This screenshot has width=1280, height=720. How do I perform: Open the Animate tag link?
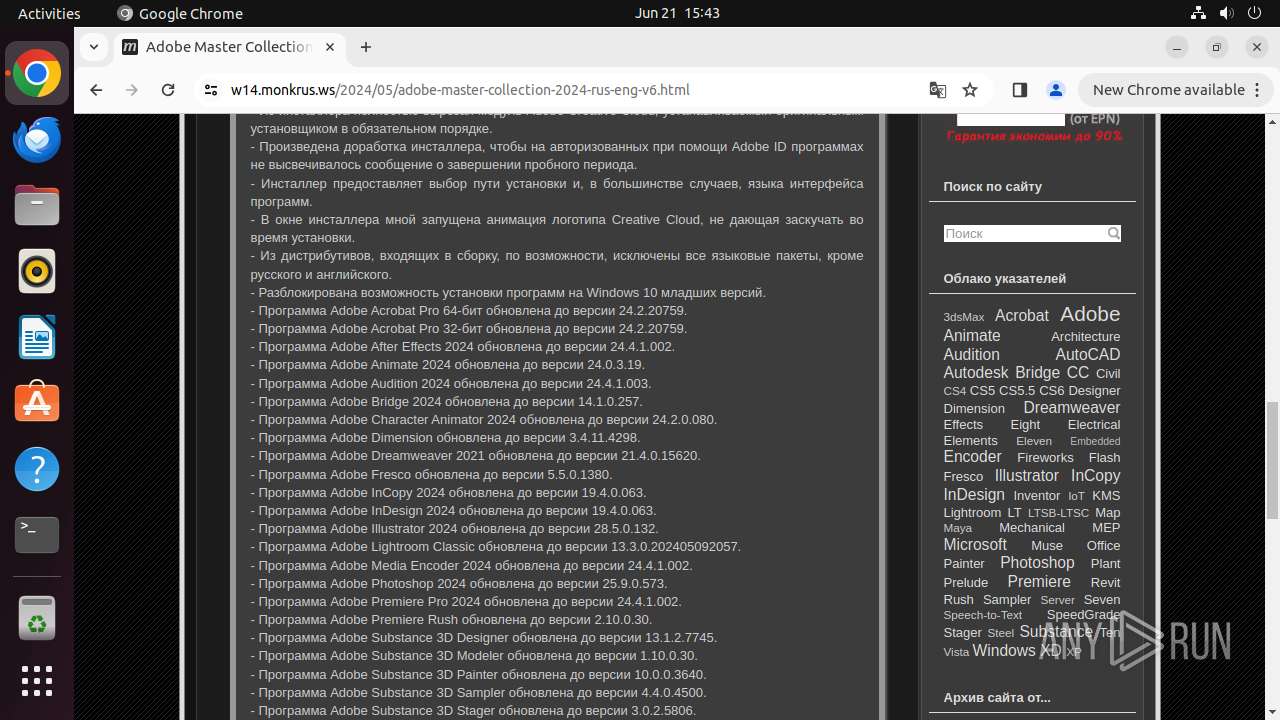point(971,336)
